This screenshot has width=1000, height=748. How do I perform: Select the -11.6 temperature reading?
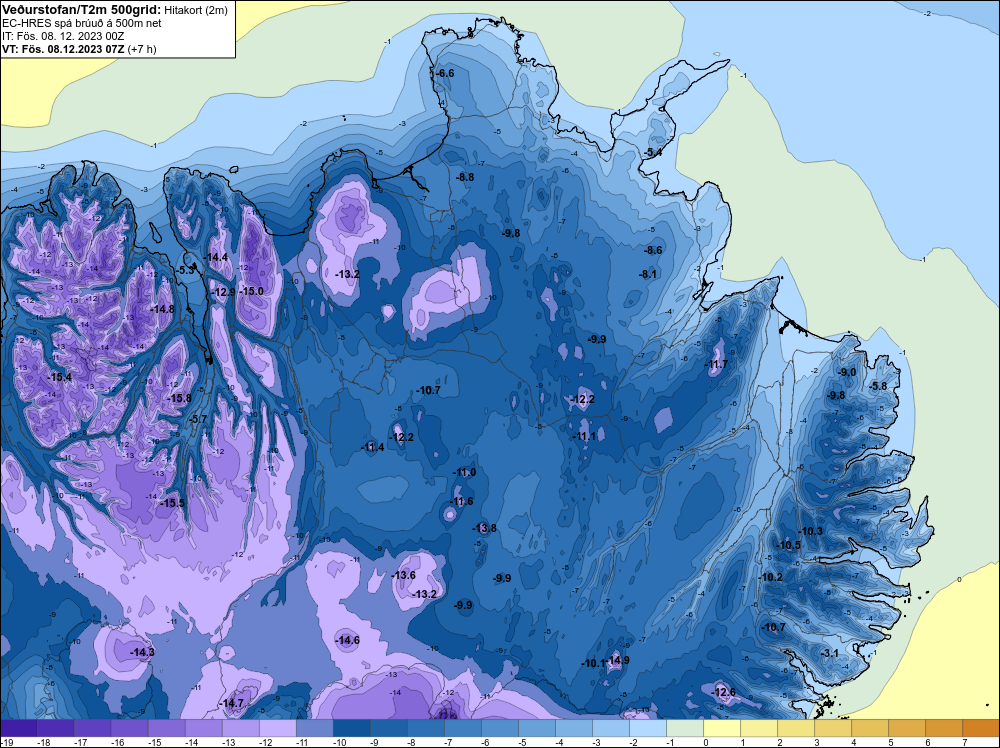pyautogui.click(x=462, y=501)
